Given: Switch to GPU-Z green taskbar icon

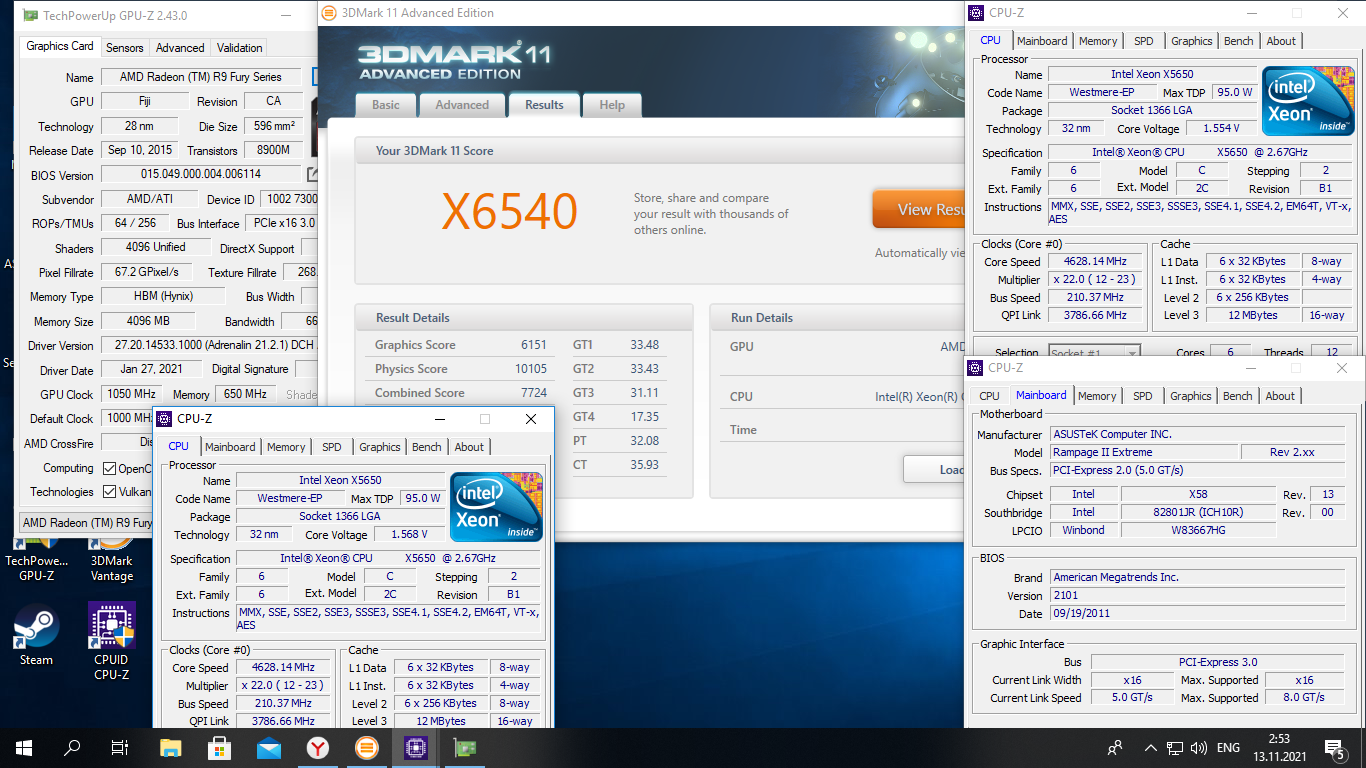Looking at the screenshot, I should [465, 748].
